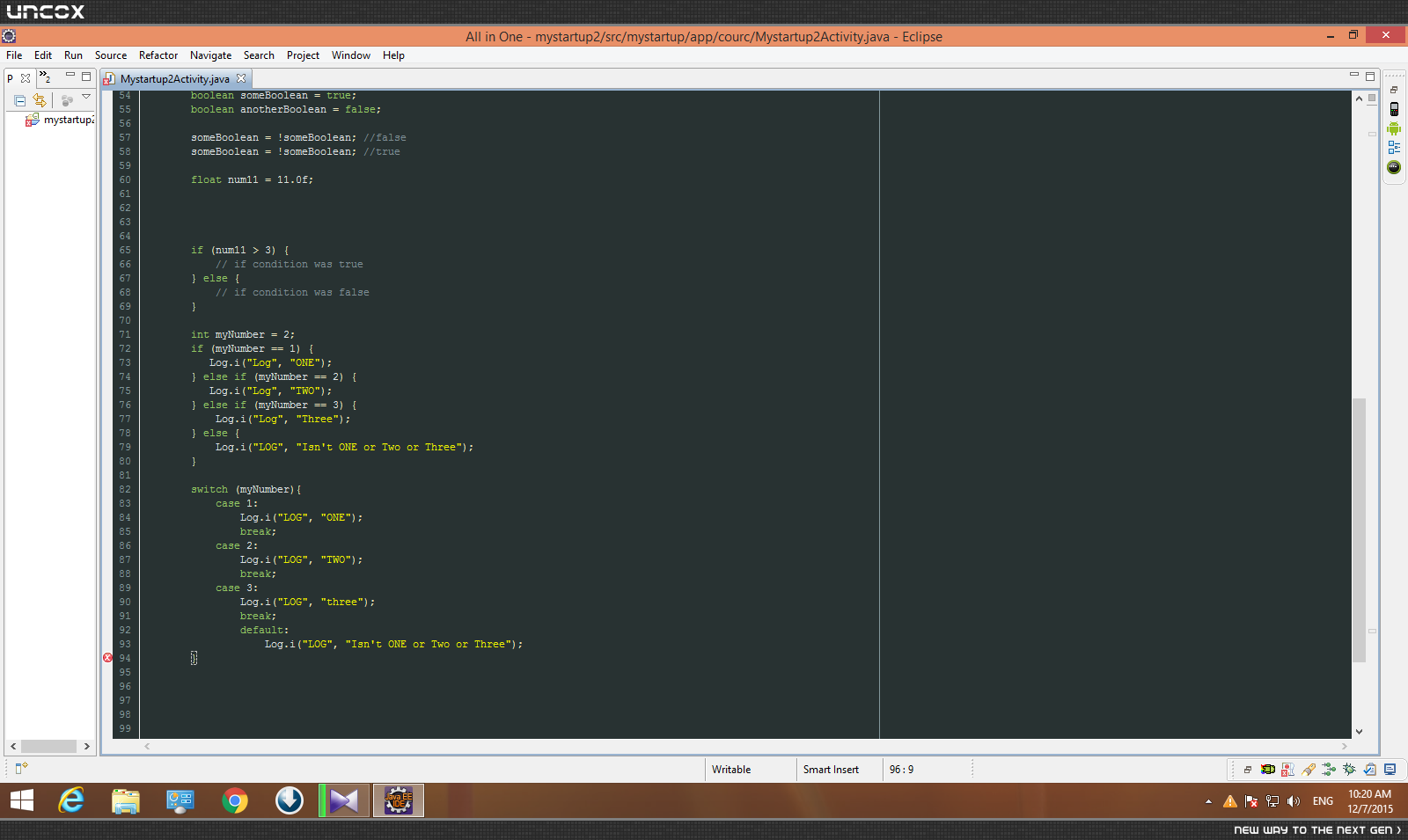Open File Explorer from taskbar

pos(126,800)
